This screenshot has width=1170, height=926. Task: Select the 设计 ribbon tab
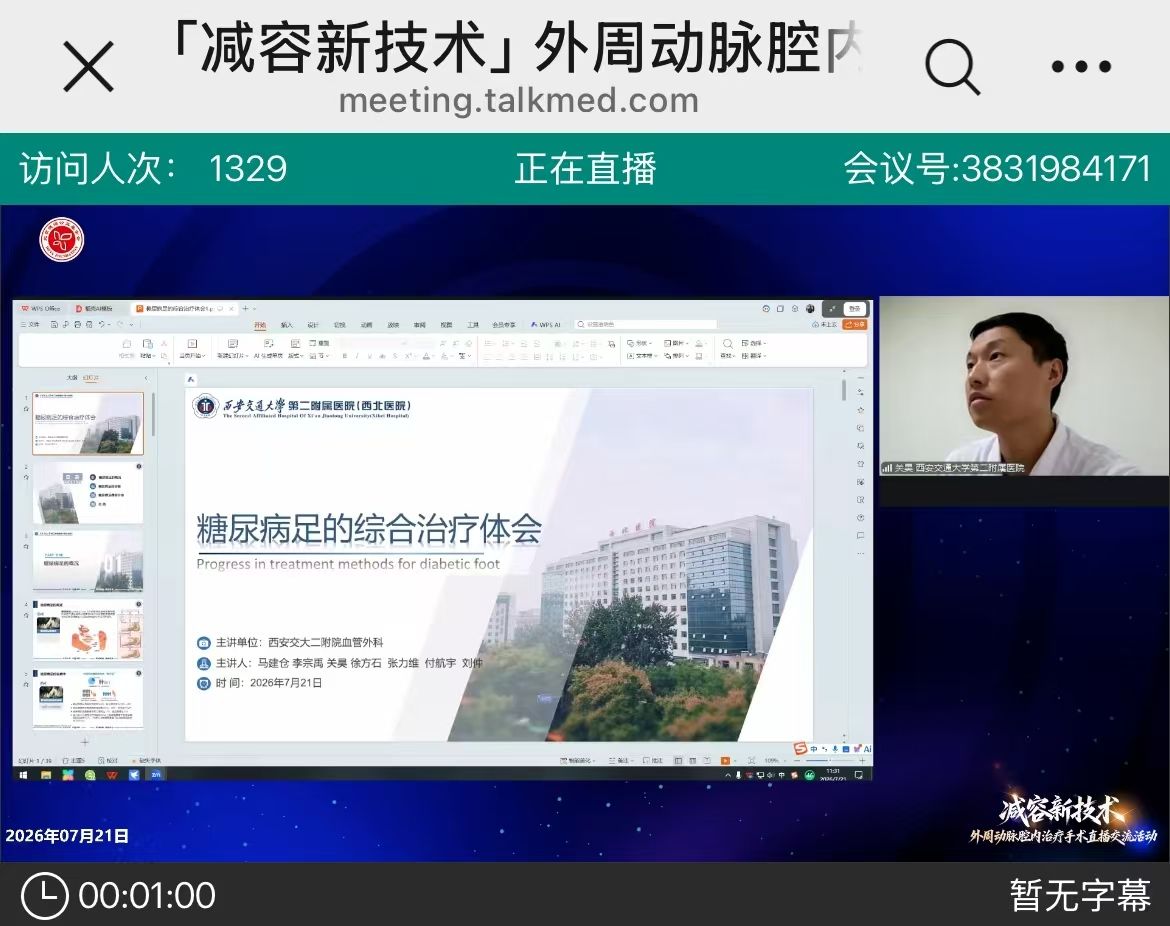click(313, 325)
